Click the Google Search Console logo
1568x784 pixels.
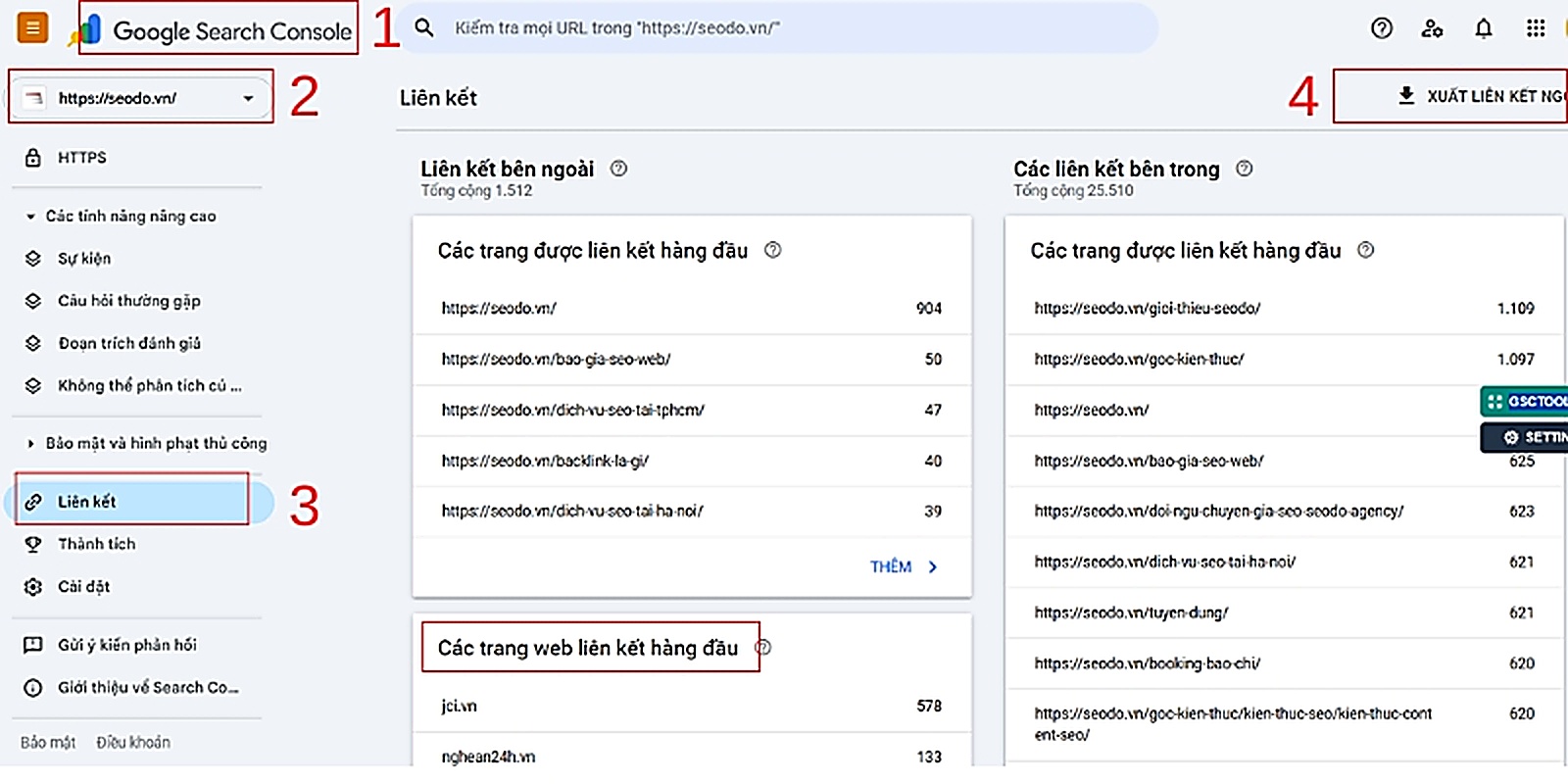click(x=211, y=30)
